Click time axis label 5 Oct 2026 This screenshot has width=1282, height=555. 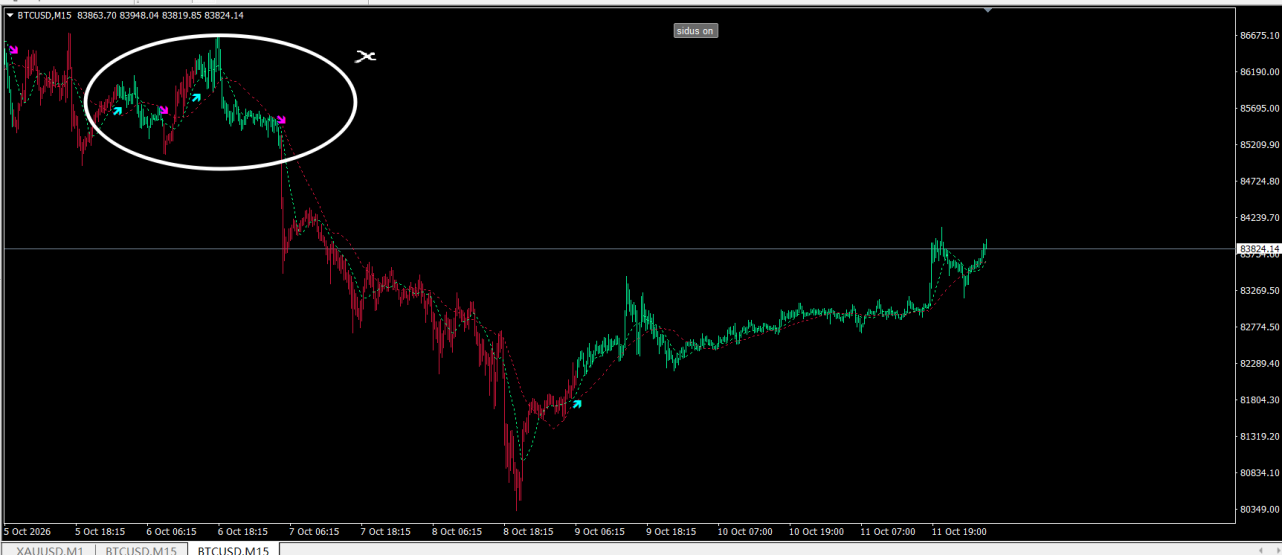pyautogui.click(x=29, y=531)
